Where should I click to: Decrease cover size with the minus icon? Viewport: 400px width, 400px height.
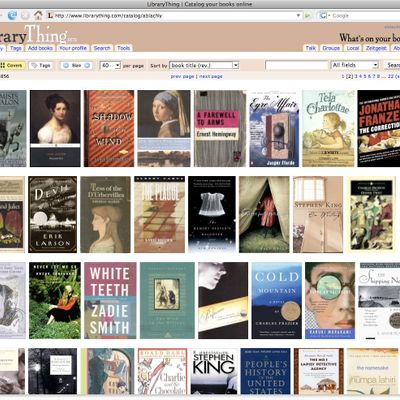tap(66, 65)
